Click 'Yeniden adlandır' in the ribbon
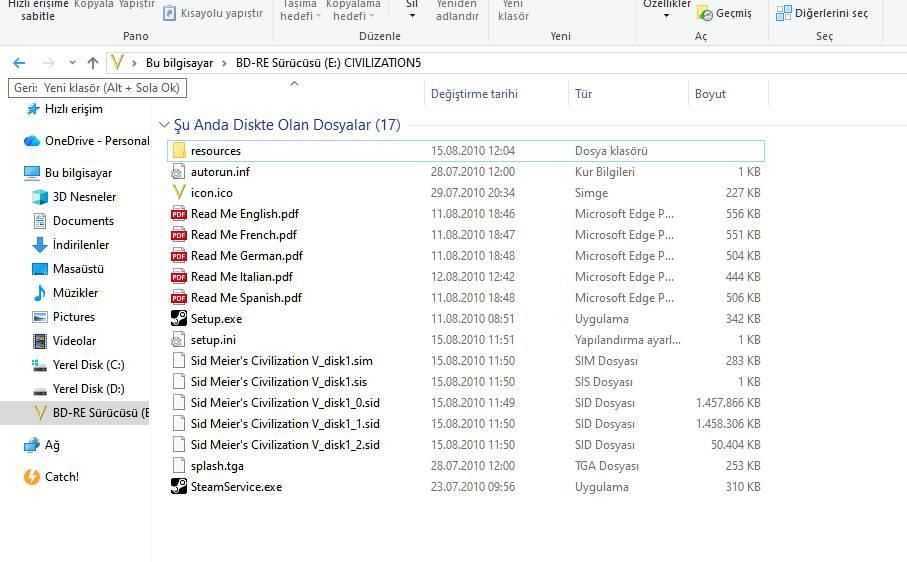 click(x=457, y=10)
